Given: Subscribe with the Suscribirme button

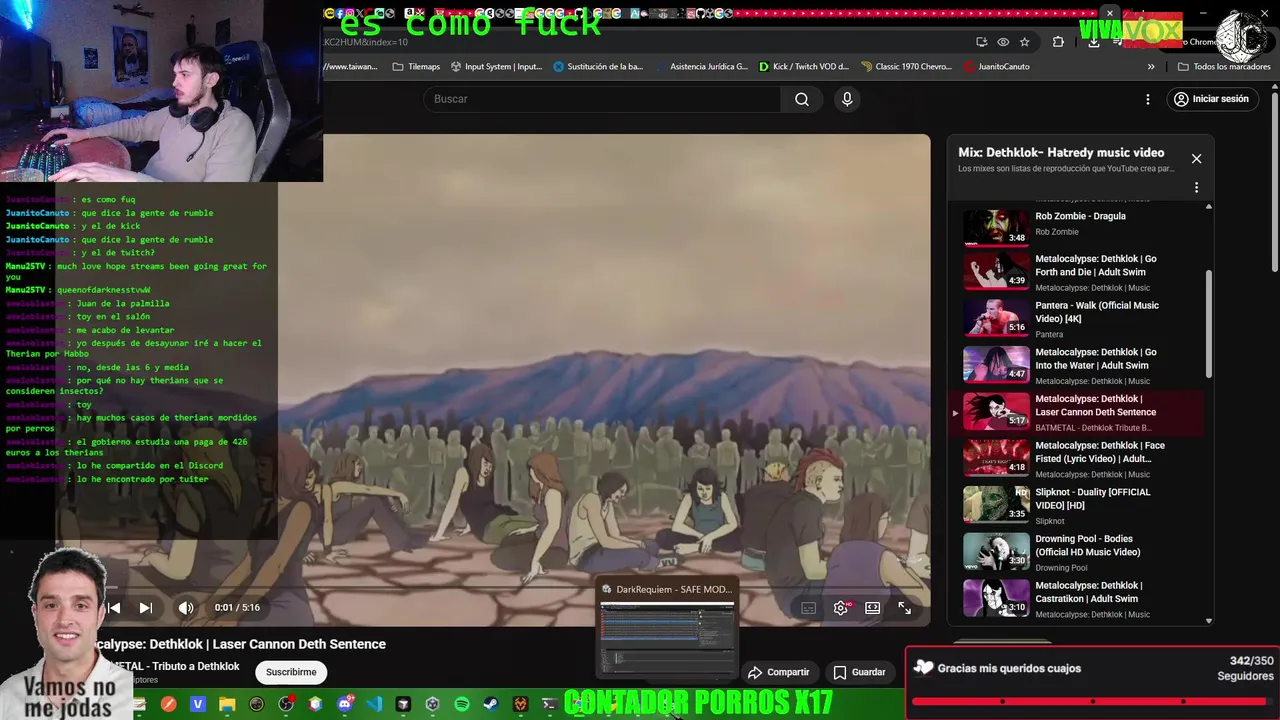Looking at the screenshot, I should tap(291, 672).
